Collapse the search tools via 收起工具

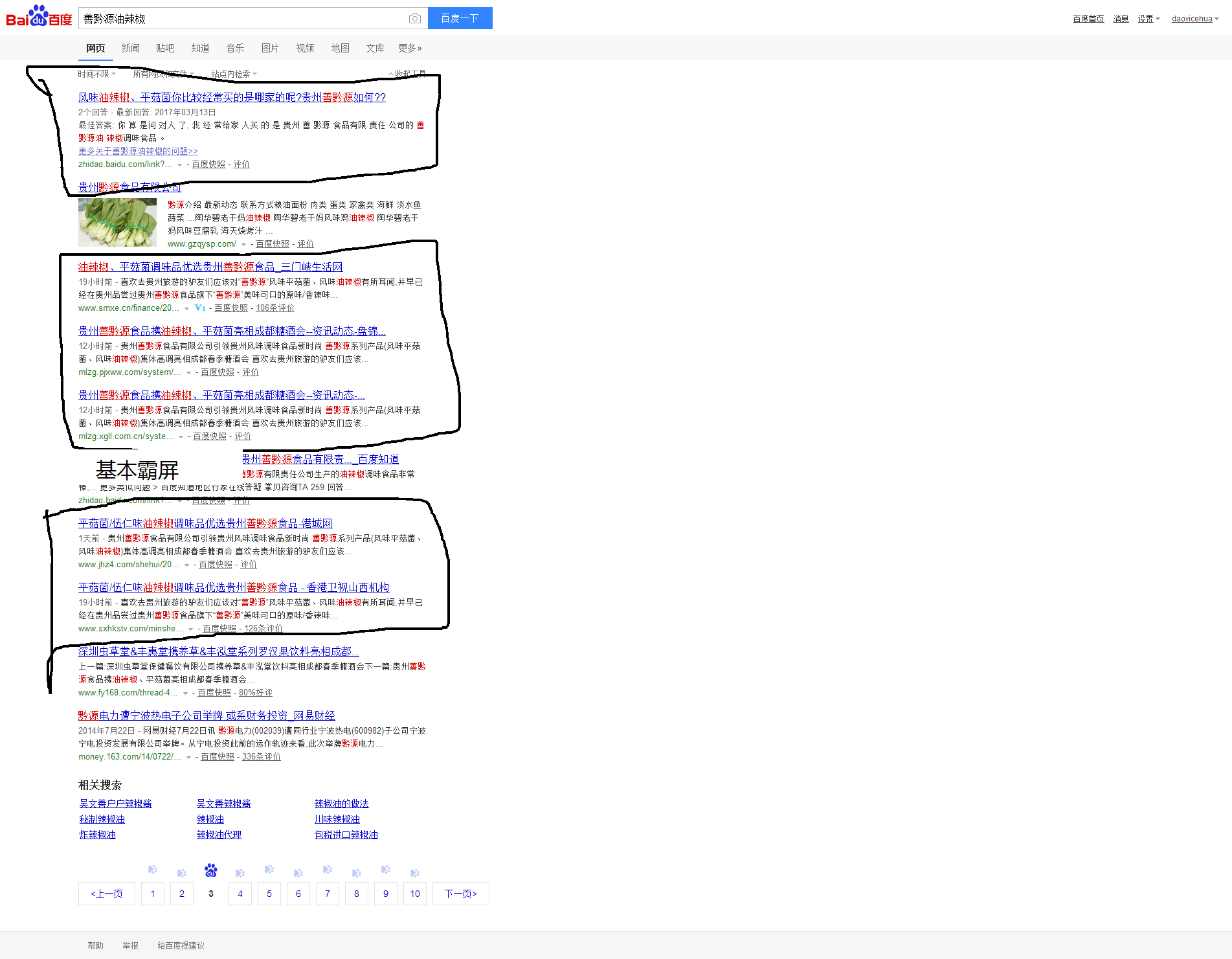pyautogui.click(x=407, y=74)
